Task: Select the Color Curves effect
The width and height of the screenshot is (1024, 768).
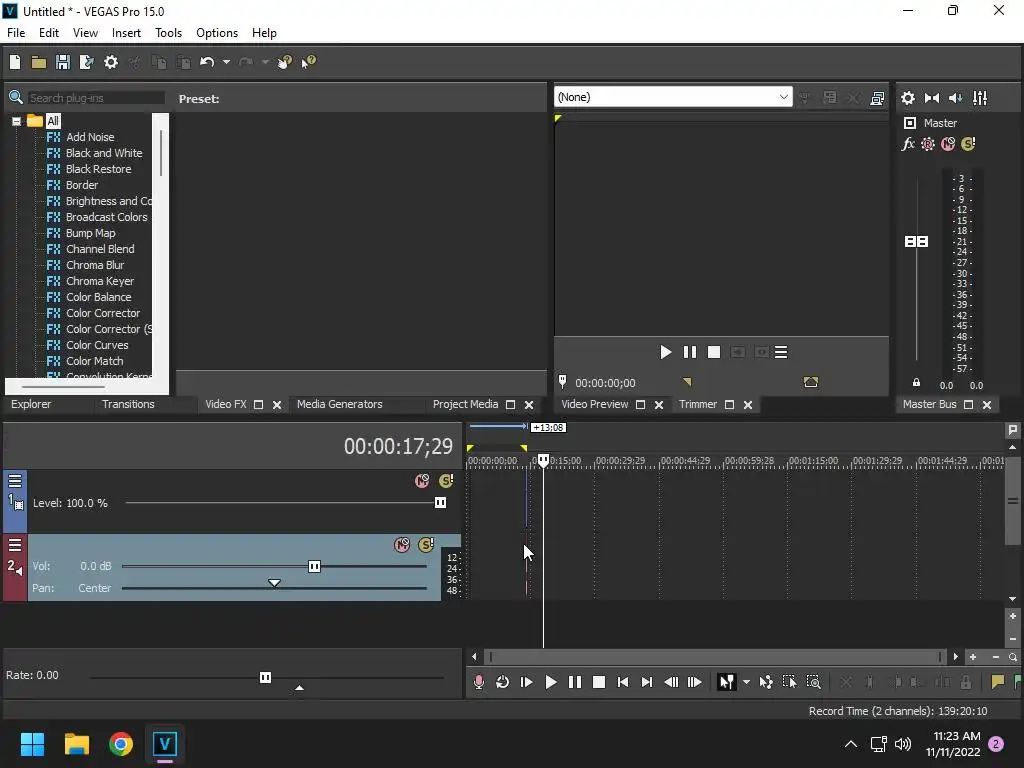Action: coord(97,345)
